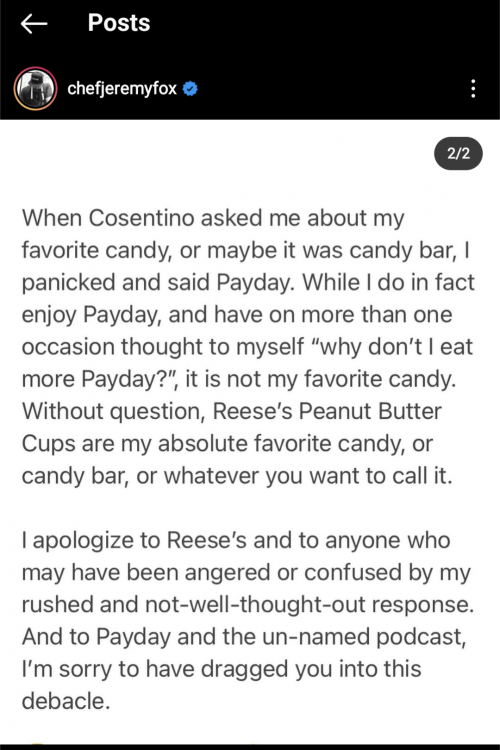Tap the line 'candy bar, or whatever you want'
Screen dimensions: 500x750
click(237, 476)
